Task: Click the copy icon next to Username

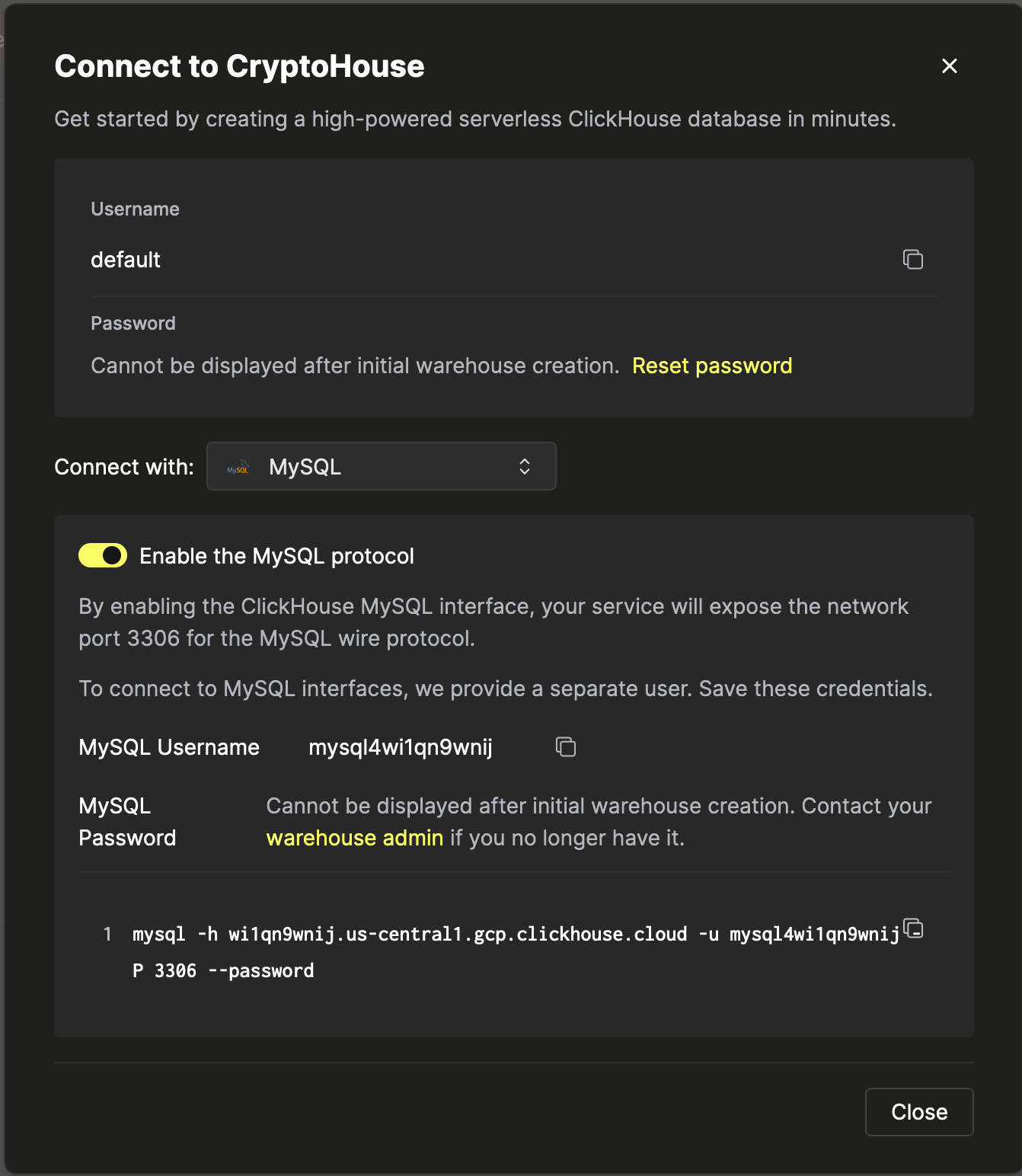Action: [912, 259]
